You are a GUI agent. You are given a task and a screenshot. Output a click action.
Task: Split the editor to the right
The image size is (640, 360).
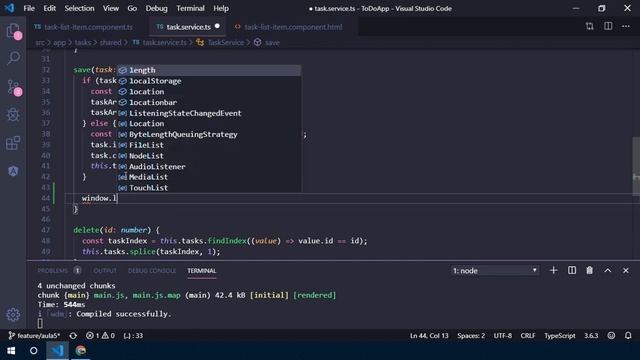[608, 27]
